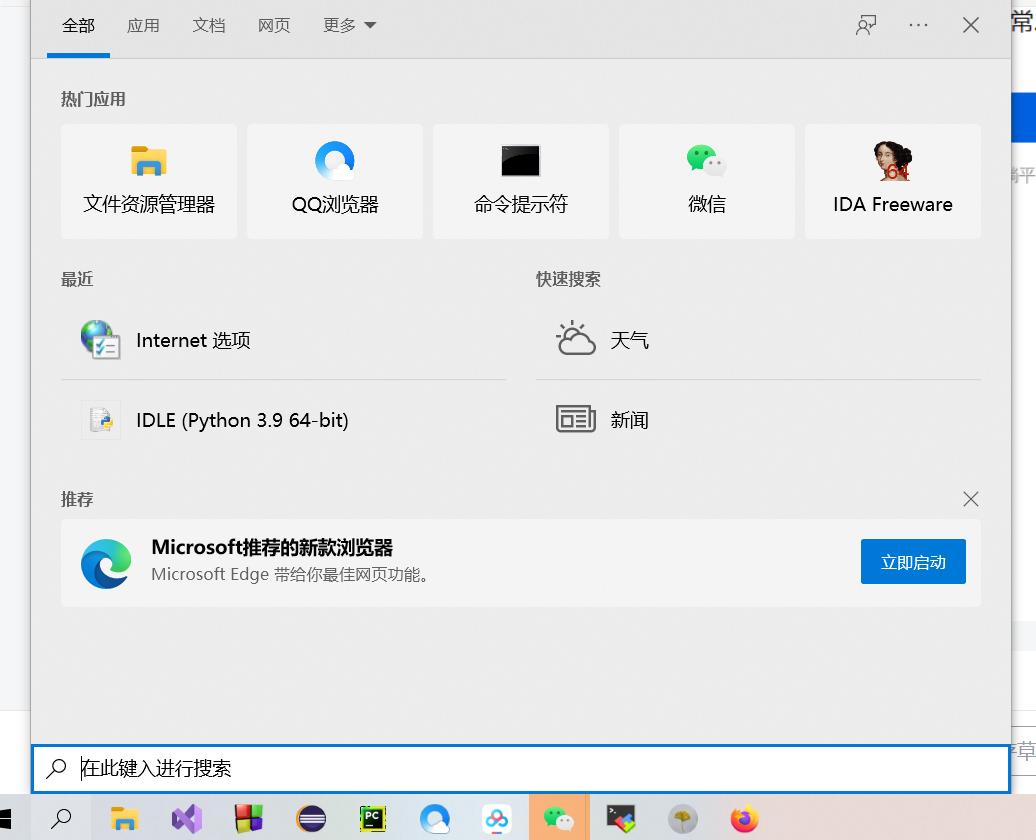Open 命令提示符 from top apps

(521, 181)
